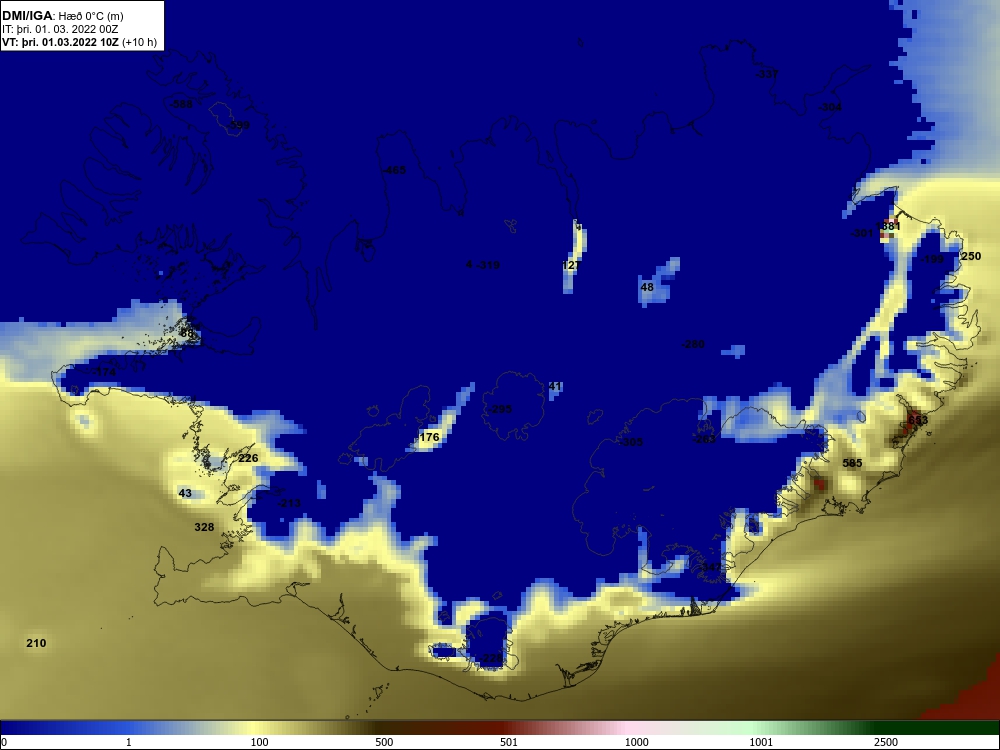The width and height of the screenshot is (1000, 750).
Task: Click the 'DMI/IGA: Hæð 0°C (m)' title line
Action: (x=62, y=16)
